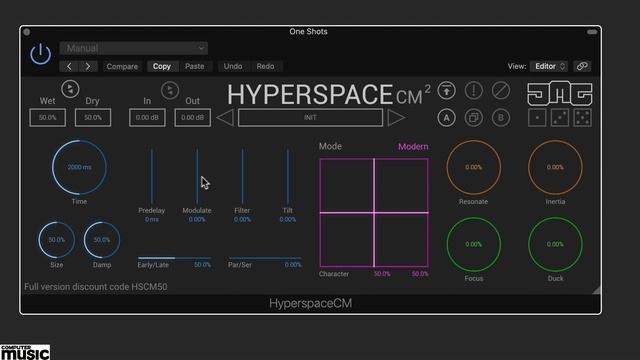
Task: Click the link chain icon
Action: tap(582, 66)
